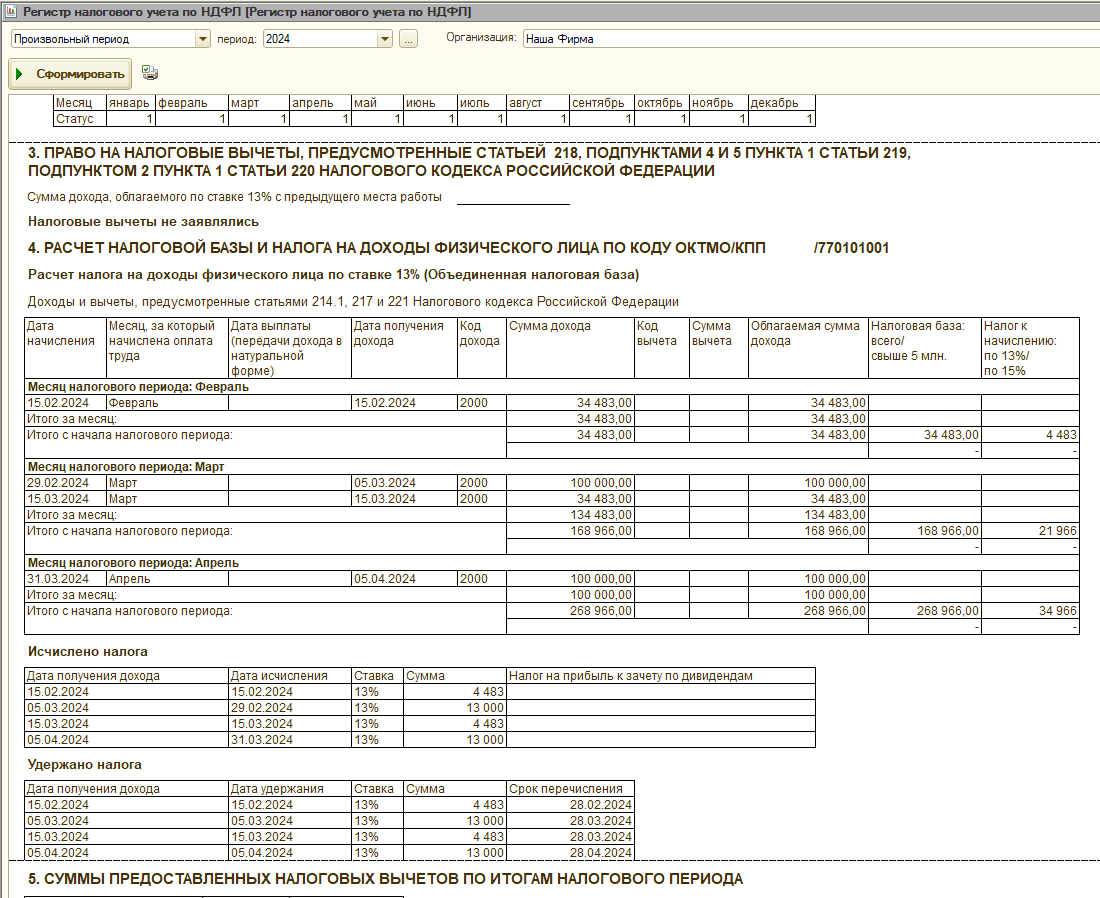Select the tax amount cell 34 966

pos(1030,610)
